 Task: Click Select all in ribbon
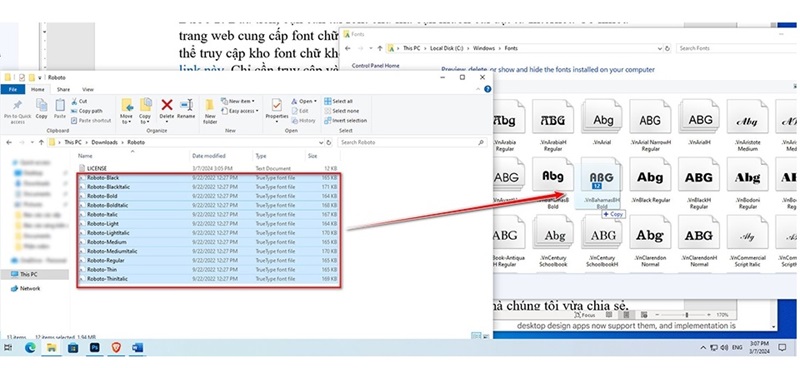point(338,101)
